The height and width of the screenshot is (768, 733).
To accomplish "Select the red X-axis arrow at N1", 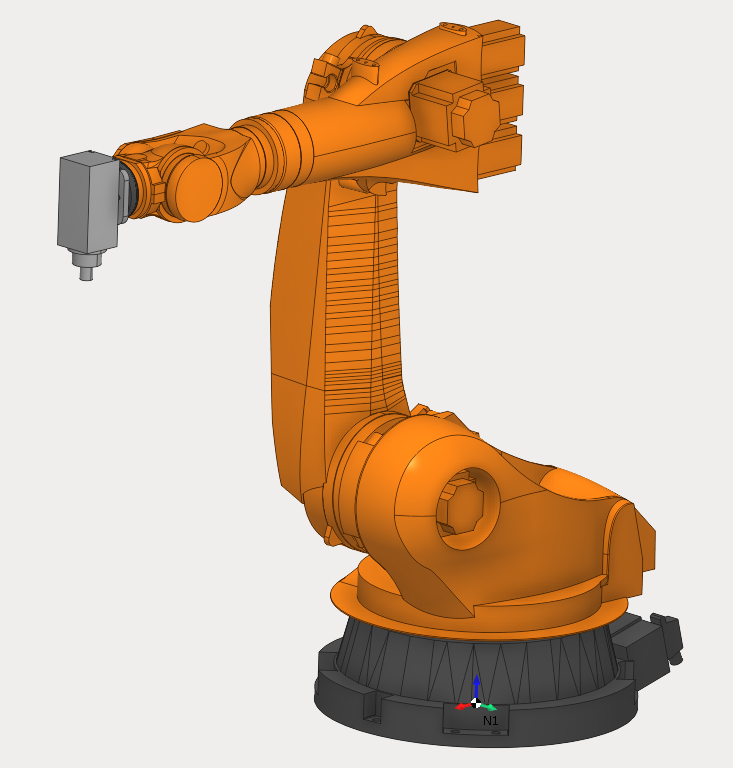I will pos(463,706).
